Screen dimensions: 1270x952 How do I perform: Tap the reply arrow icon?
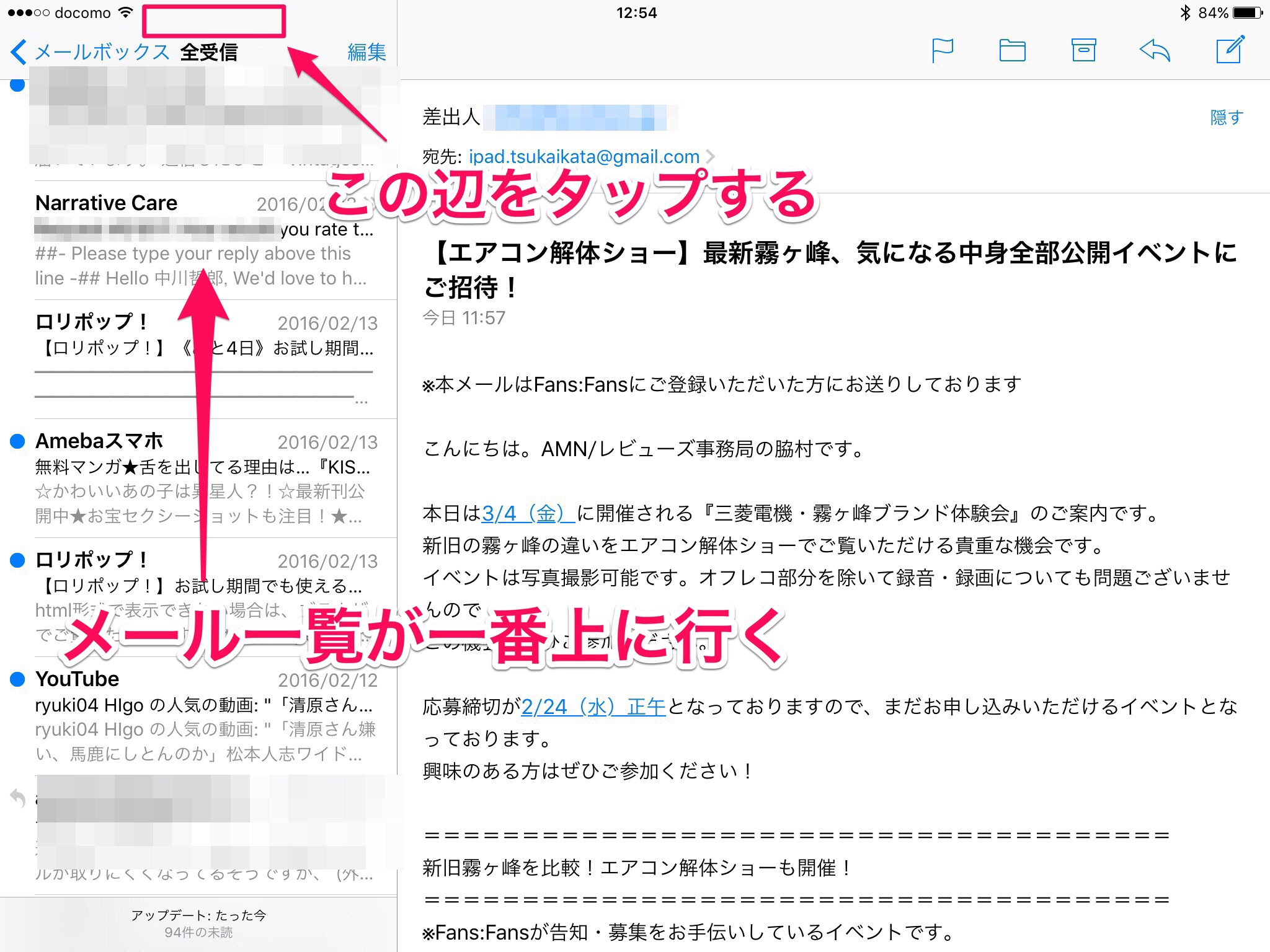(x=1155, y=50)
